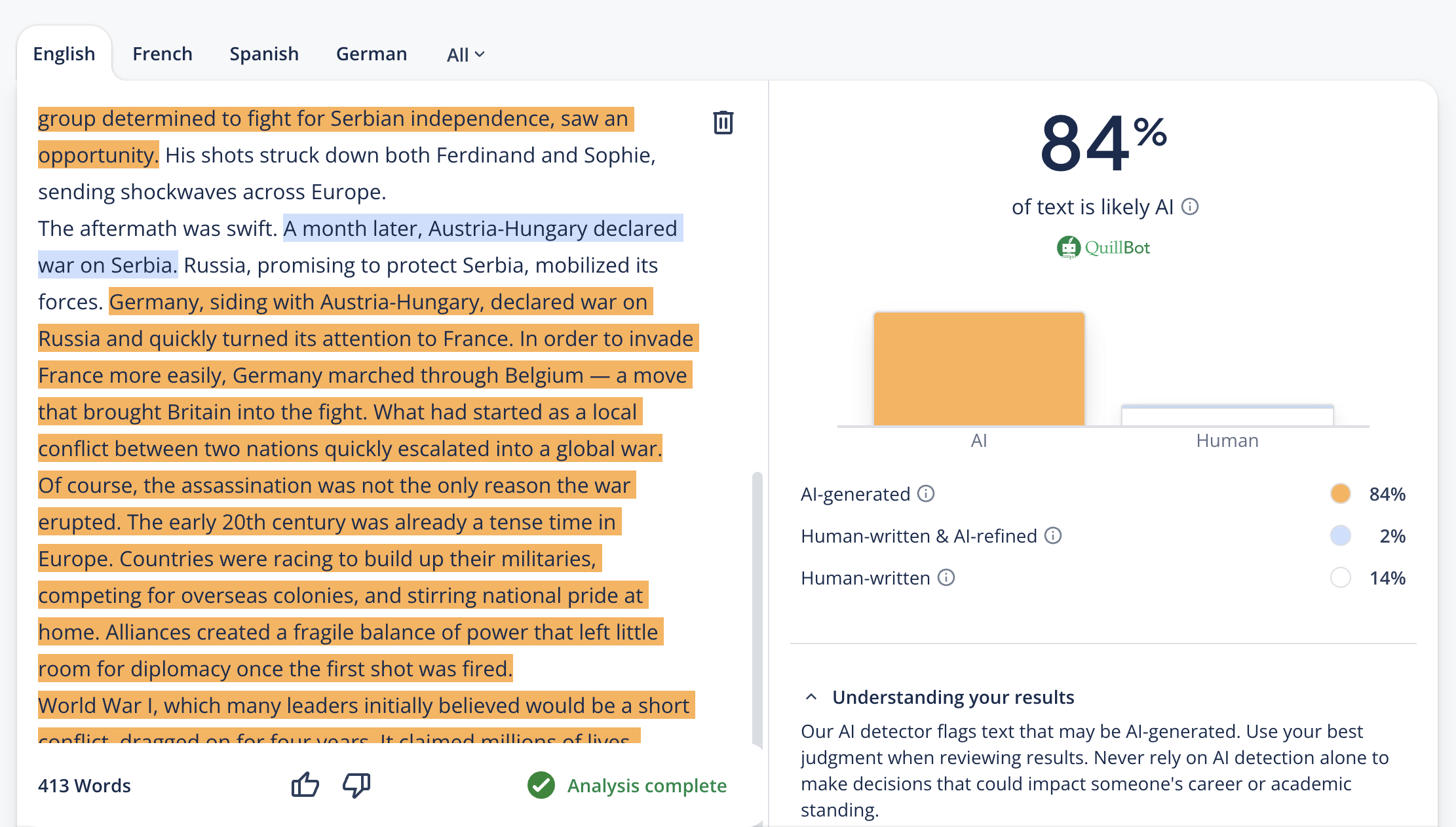
Task: Switch to the Spanish tab
Action: [264, 54]
